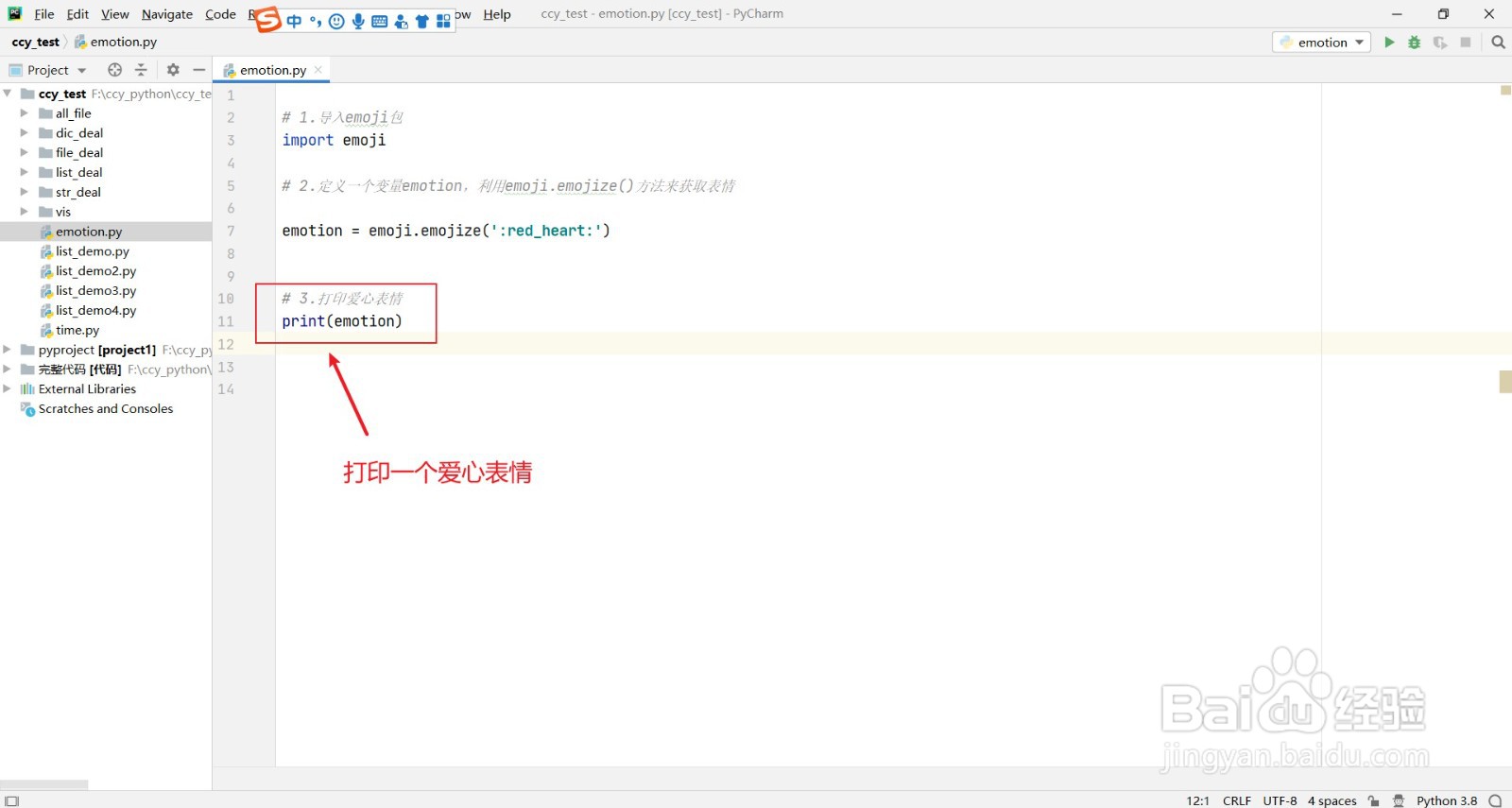This screenshot has height=808, width=1512.
Task: Change CRLF line separator setting
Action: [1236, 800]
